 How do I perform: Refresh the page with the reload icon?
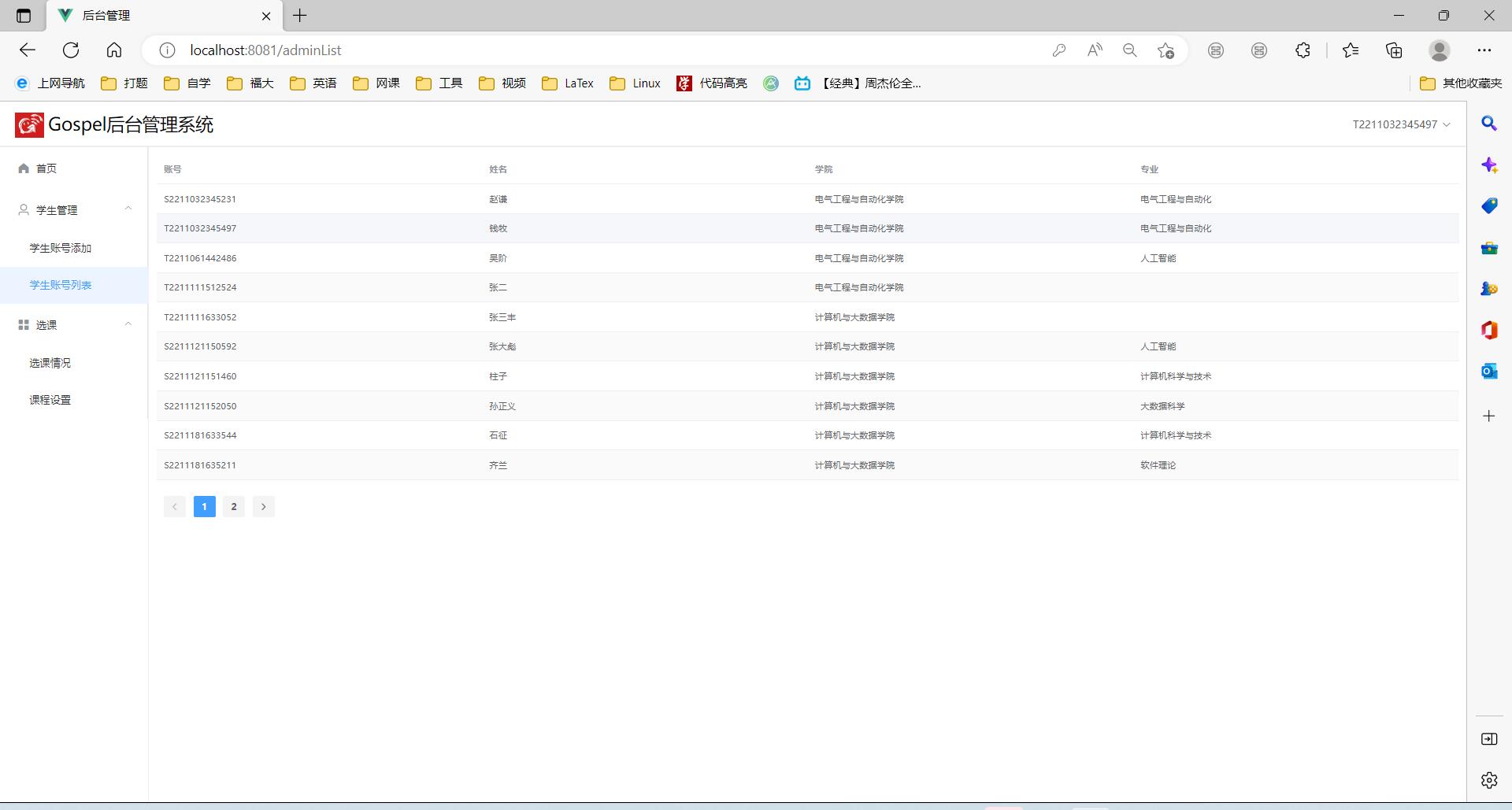click(71, 50)
